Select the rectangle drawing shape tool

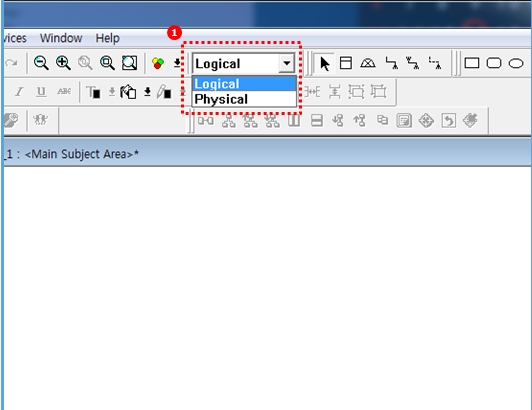click(472, 63)
